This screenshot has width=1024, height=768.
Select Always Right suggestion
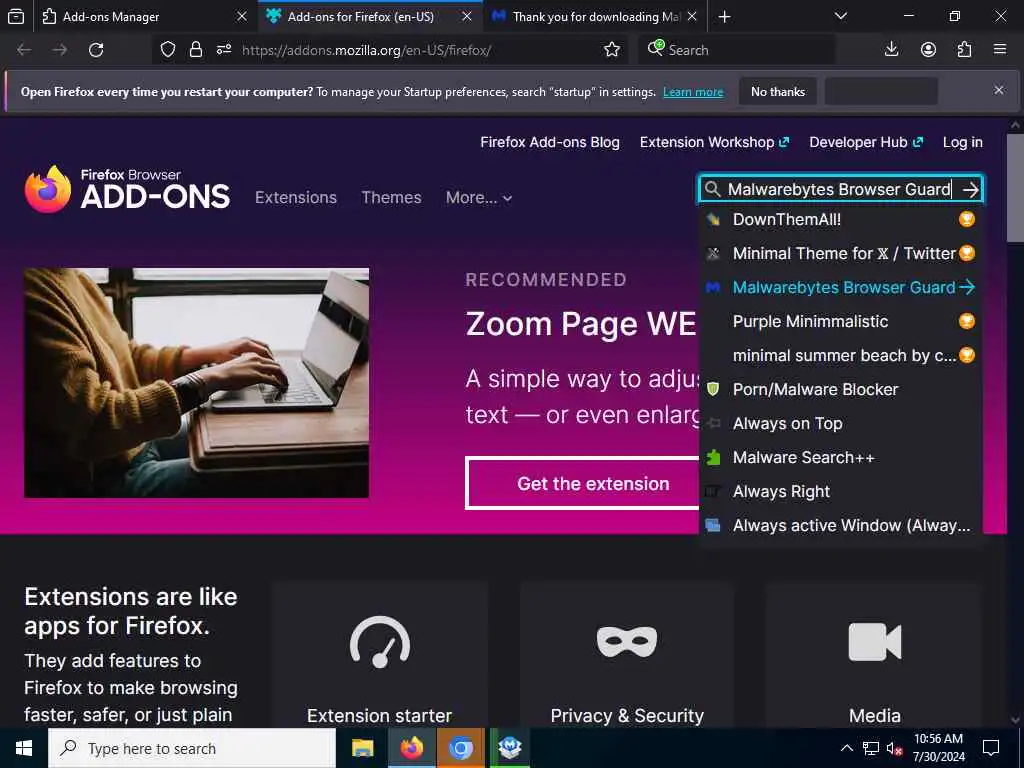point(840,491)
